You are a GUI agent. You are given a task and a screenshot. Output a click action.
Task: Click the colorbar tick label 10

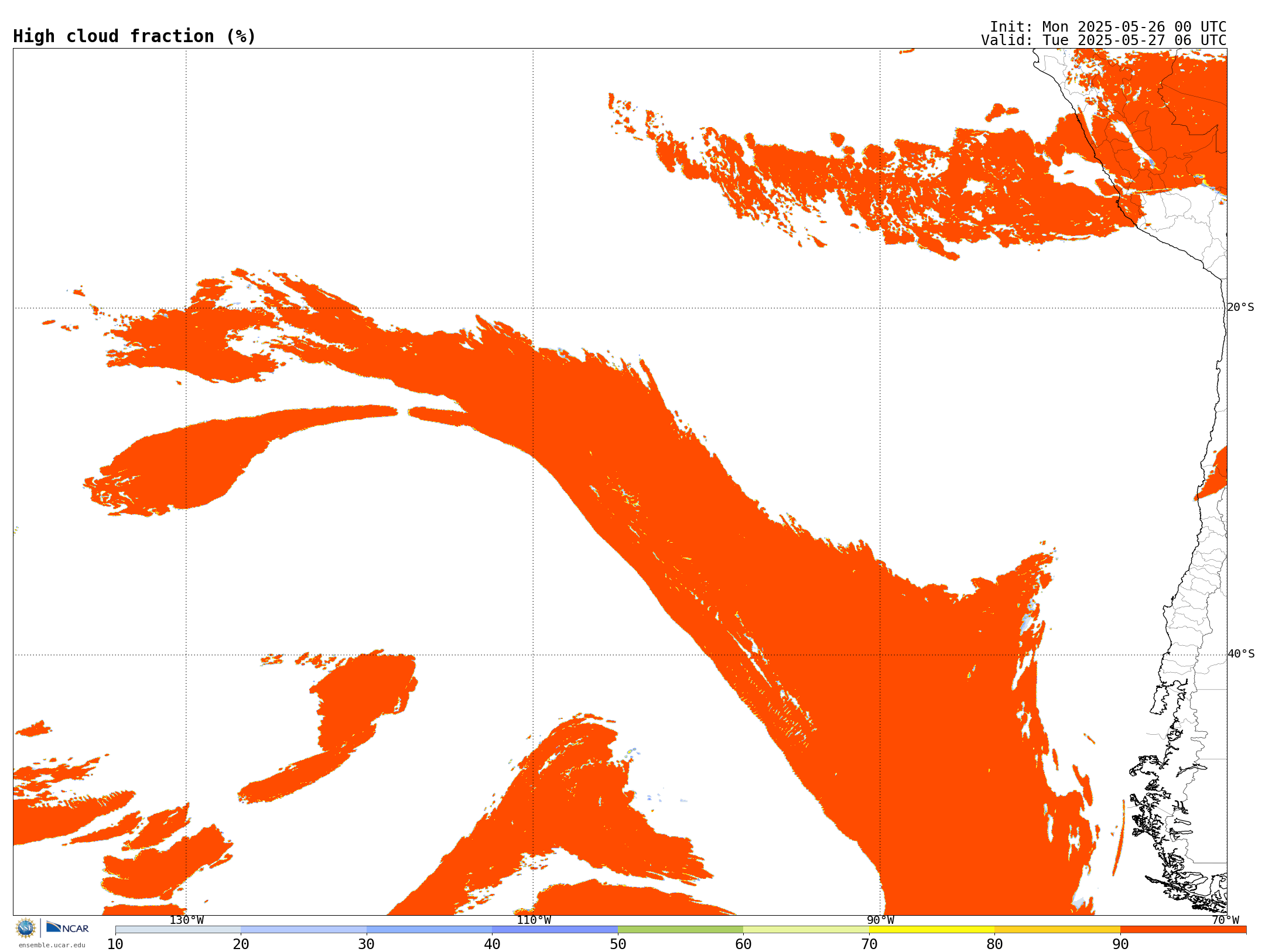tap(115, 944)
